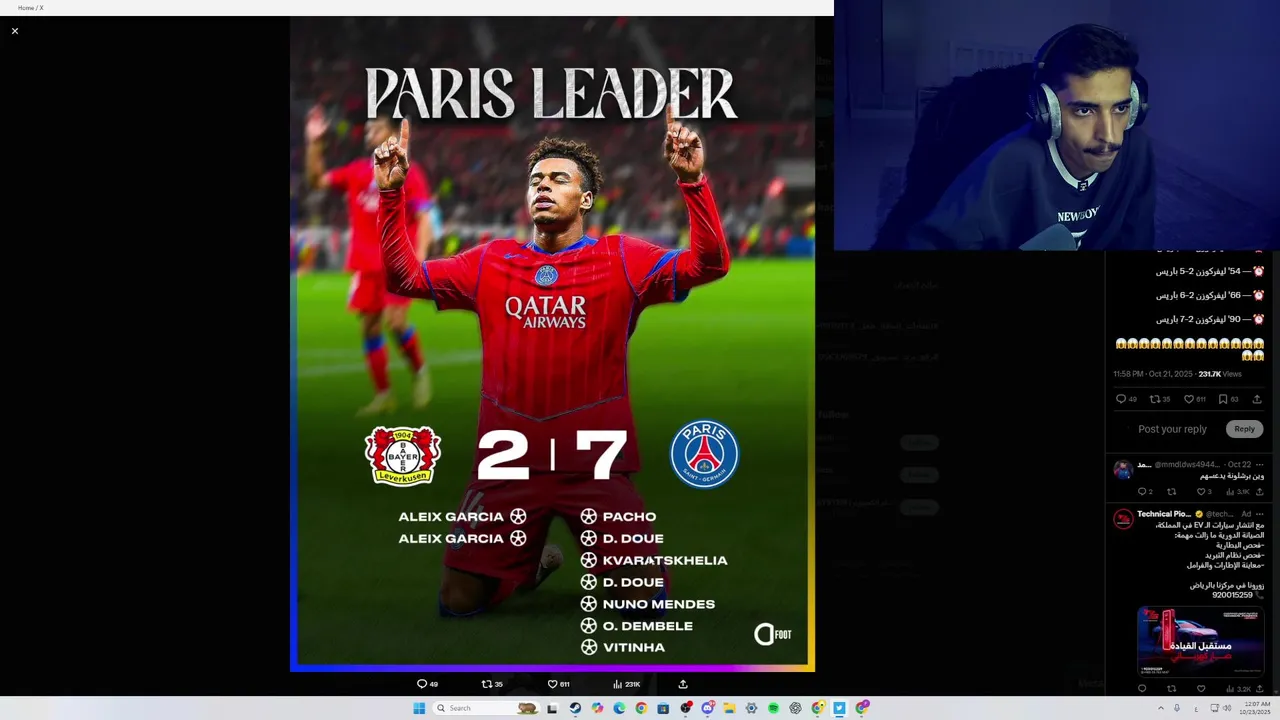Bookmark the post with the 63 bookmark icon

(1228, 399)
